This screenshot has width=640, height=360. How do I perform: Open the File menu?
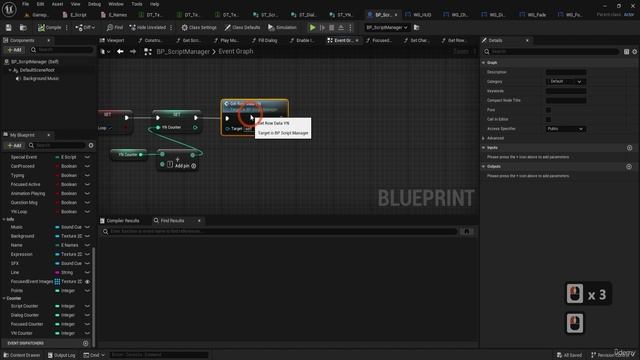(x=25, y=4)
